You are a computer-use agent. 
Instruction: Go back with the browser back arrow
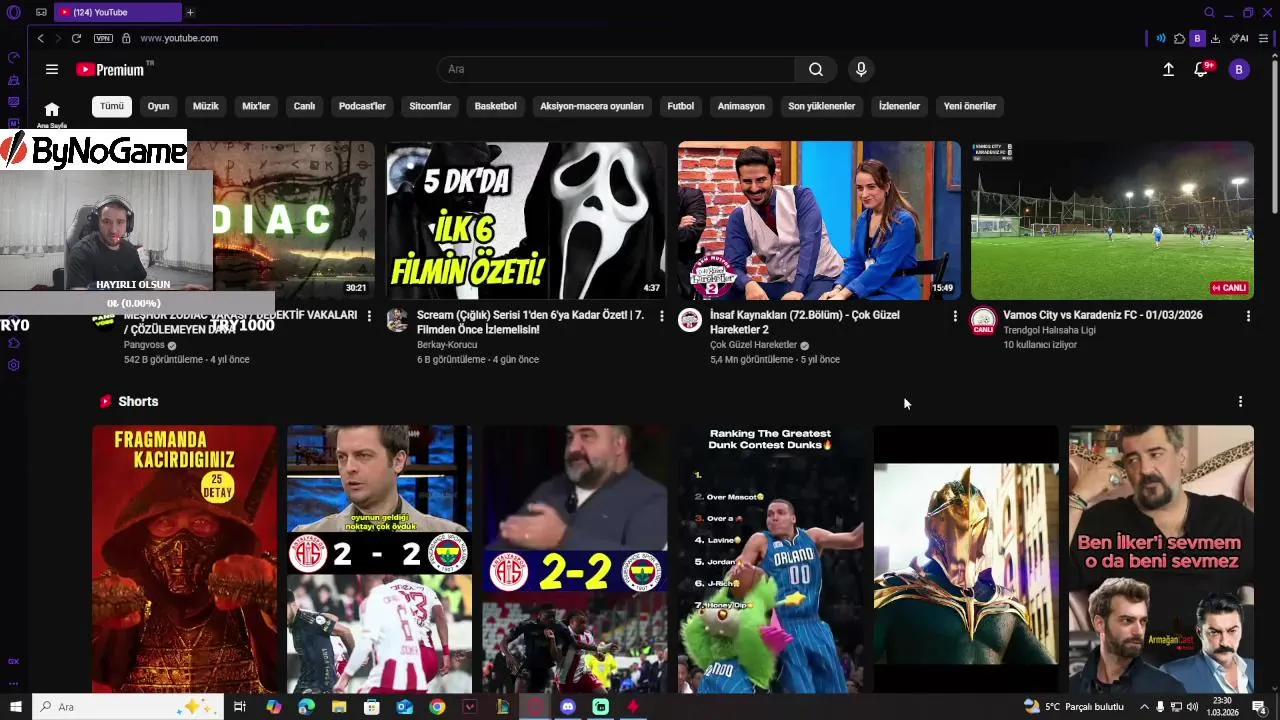41,38
